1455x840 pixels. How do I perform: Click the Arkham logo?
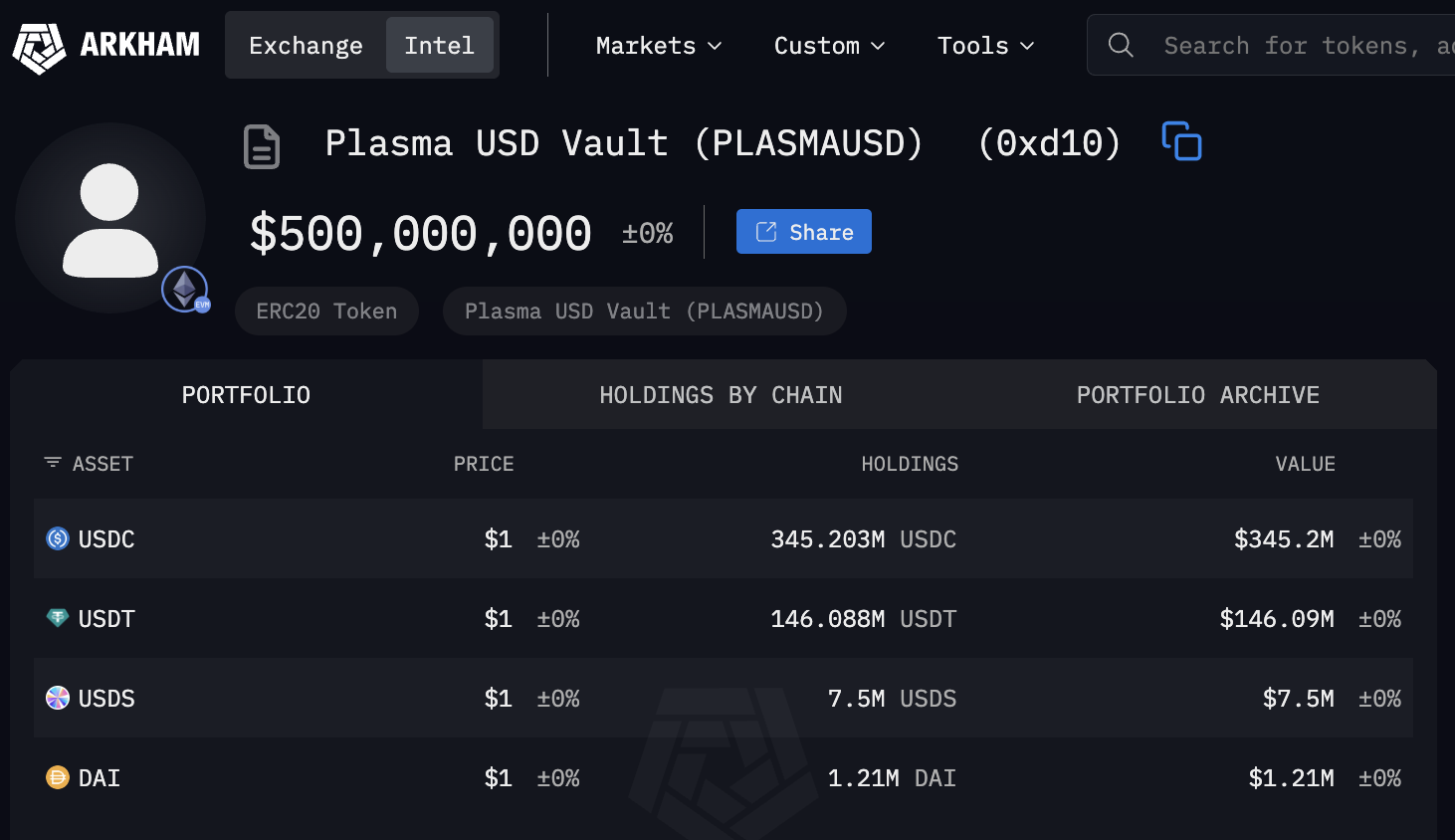coord(105,44)
